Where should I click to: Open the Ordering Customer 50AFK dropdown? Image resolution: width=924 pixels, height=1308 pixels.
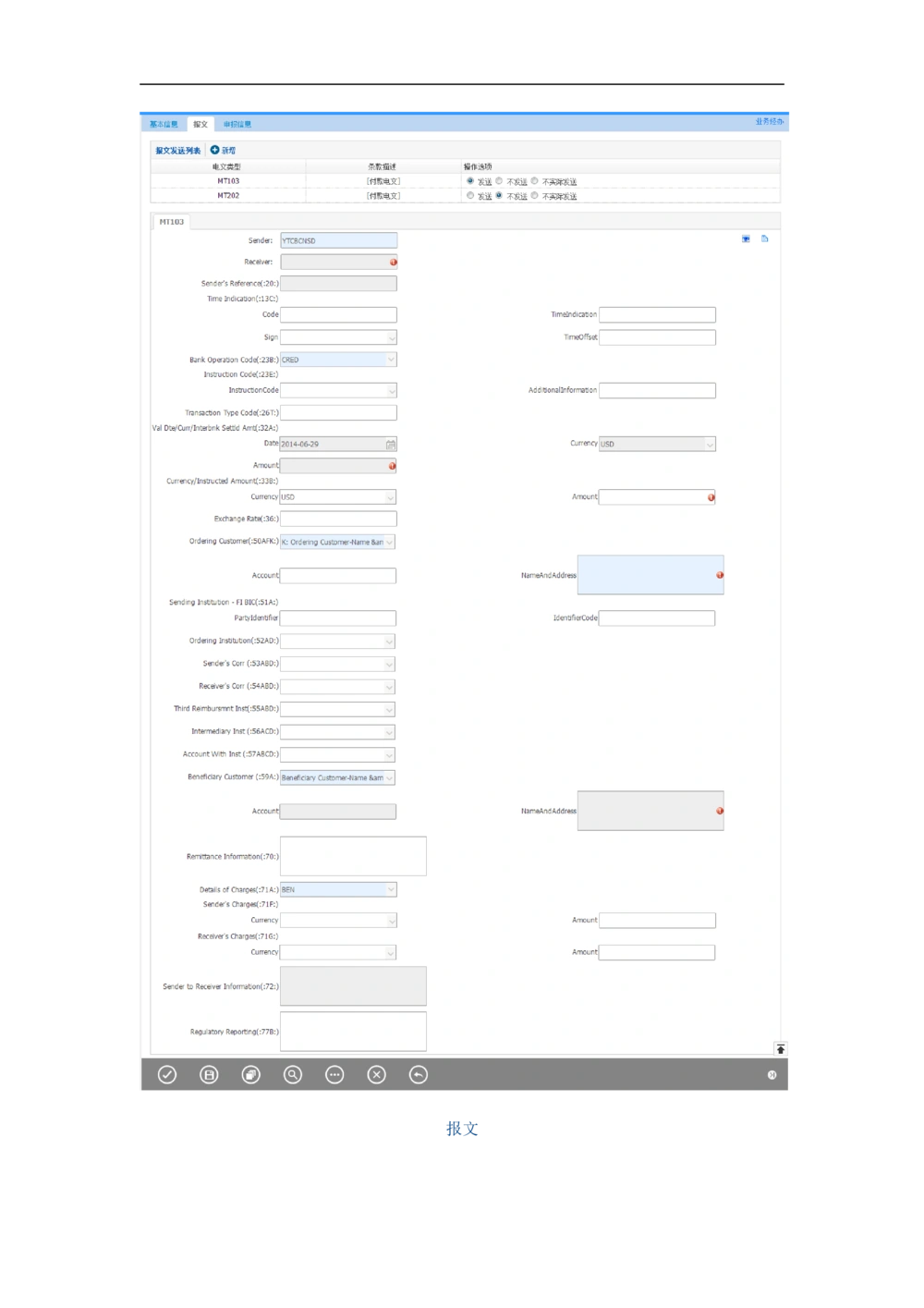389,543
